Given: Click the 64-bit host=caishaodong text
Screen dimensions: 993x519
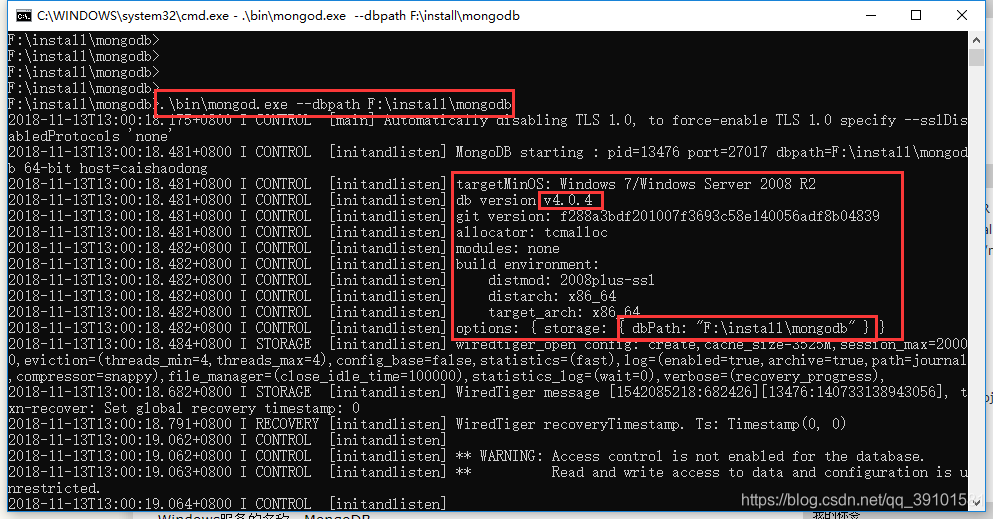Looking at the screenshot, I should 116,168.
